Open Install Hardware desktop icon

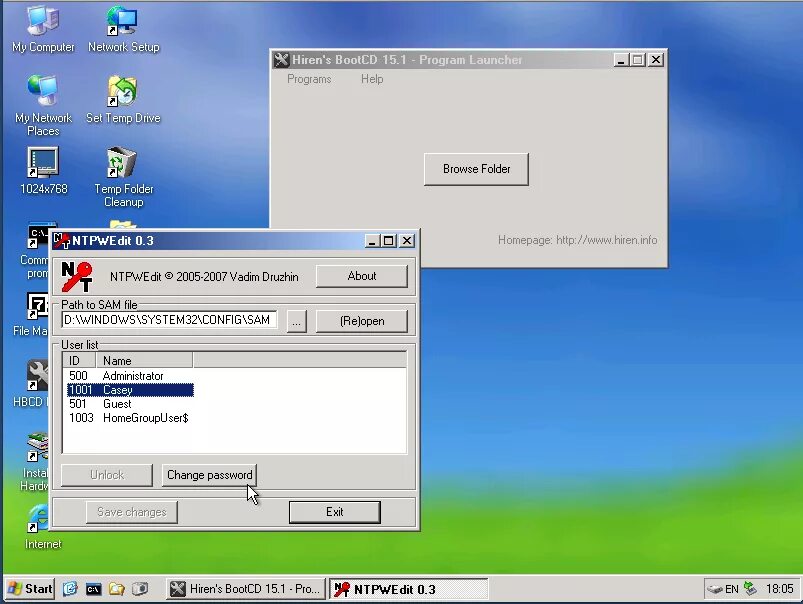click(35, 461)
